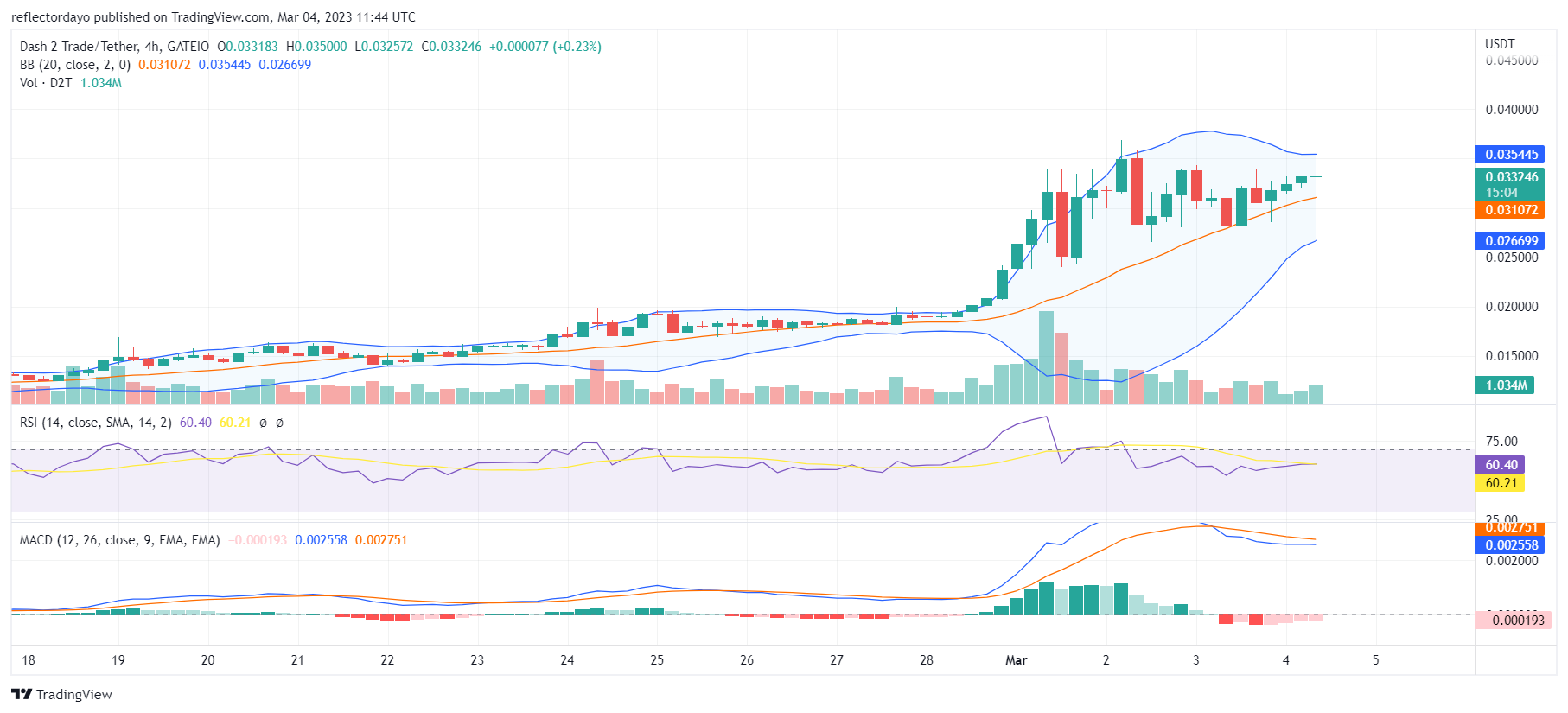This screenshot has width=1568, height=713.
Task: Click the BB upper value 0.035445 in legend
Action: 225,65
